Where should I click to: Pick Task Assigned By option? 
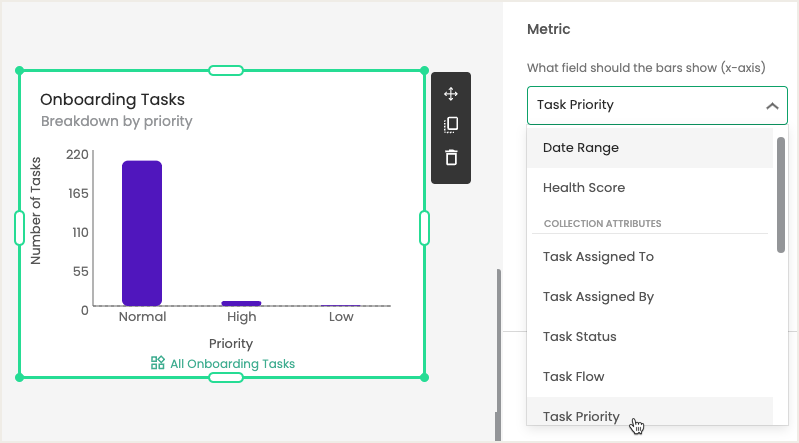pos(650,297)
